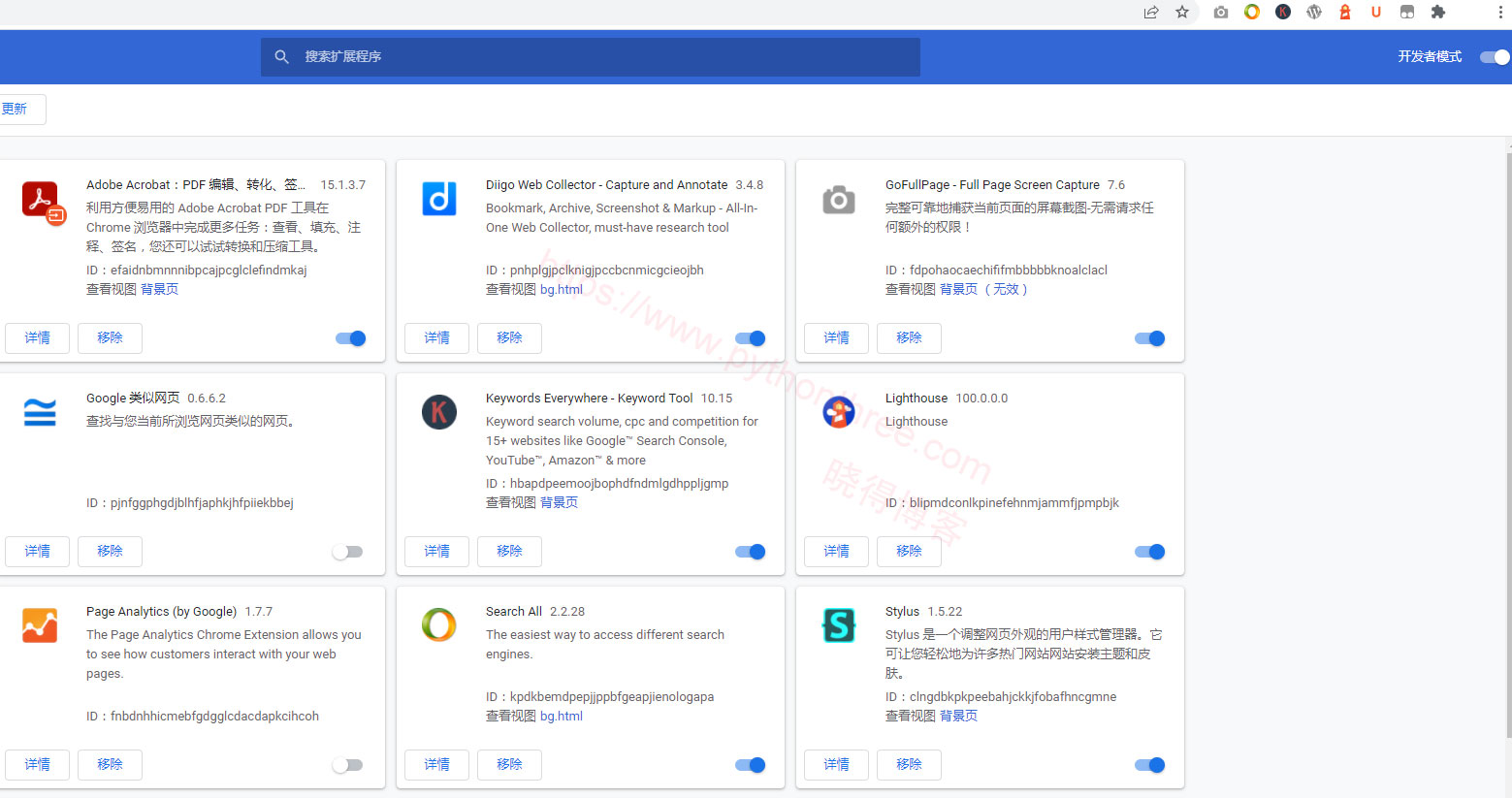Click Google 类似网页 extension icon
1512x798 pixels.
pos(40,412)
